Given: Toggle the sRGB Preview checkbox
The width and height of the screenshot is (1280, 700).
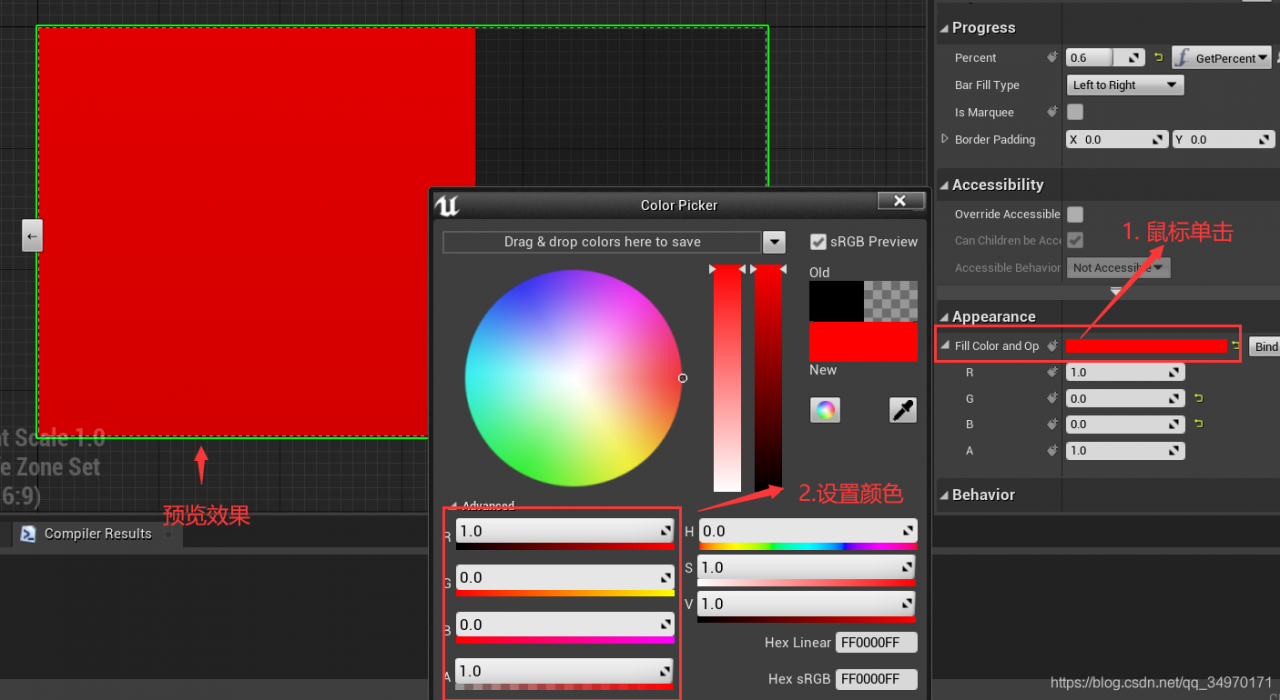Looking at the screenshot, I should click(x=818, y=242).
